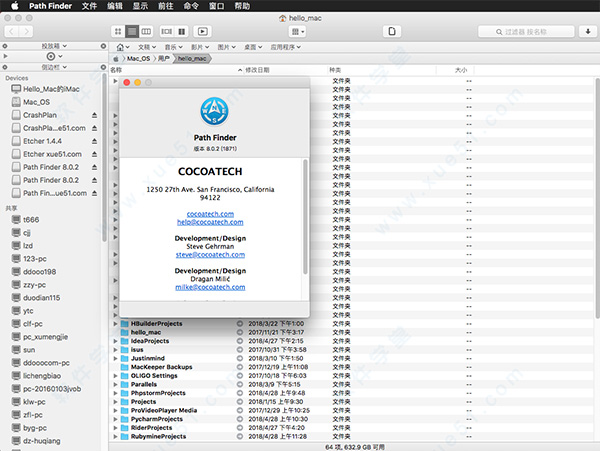Viewport: 600px width, 451px height.
Task: Sort by 修改日期 column header
Action: pos(257,70)
